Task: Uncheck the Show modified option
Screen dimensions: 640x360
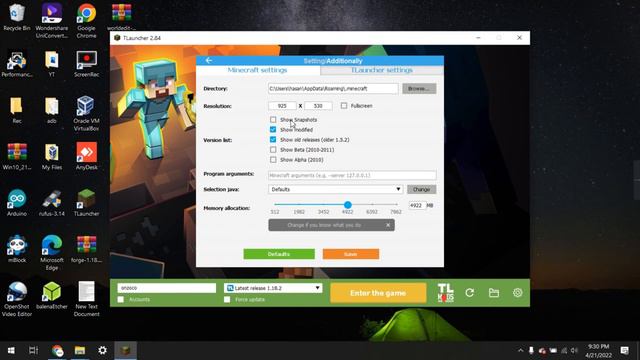Action: point(273,129)
